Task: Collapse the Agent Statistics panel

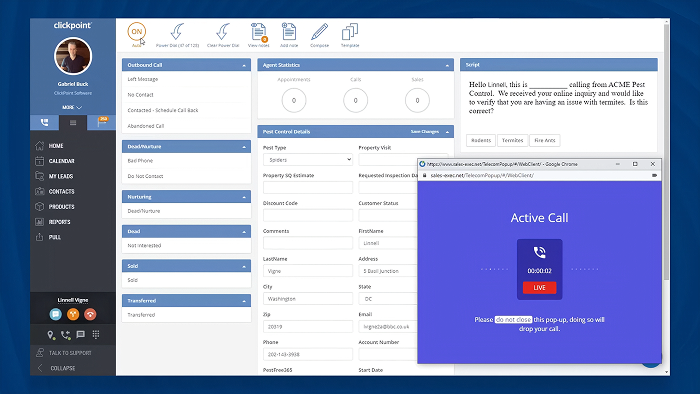Action: (447, 66)
